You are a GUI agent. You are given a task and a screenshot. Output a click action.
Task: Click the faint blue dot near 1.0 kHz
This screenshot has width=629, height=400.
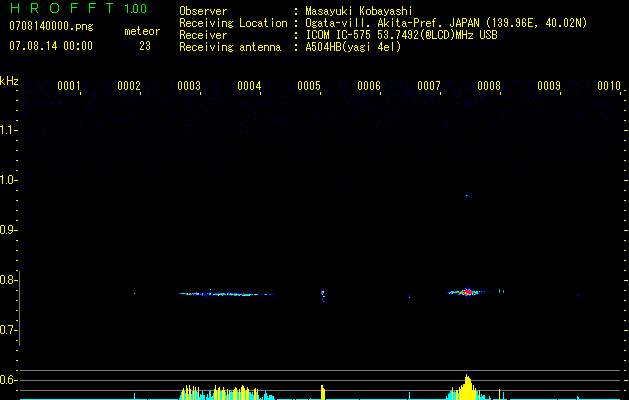point(467,196)
